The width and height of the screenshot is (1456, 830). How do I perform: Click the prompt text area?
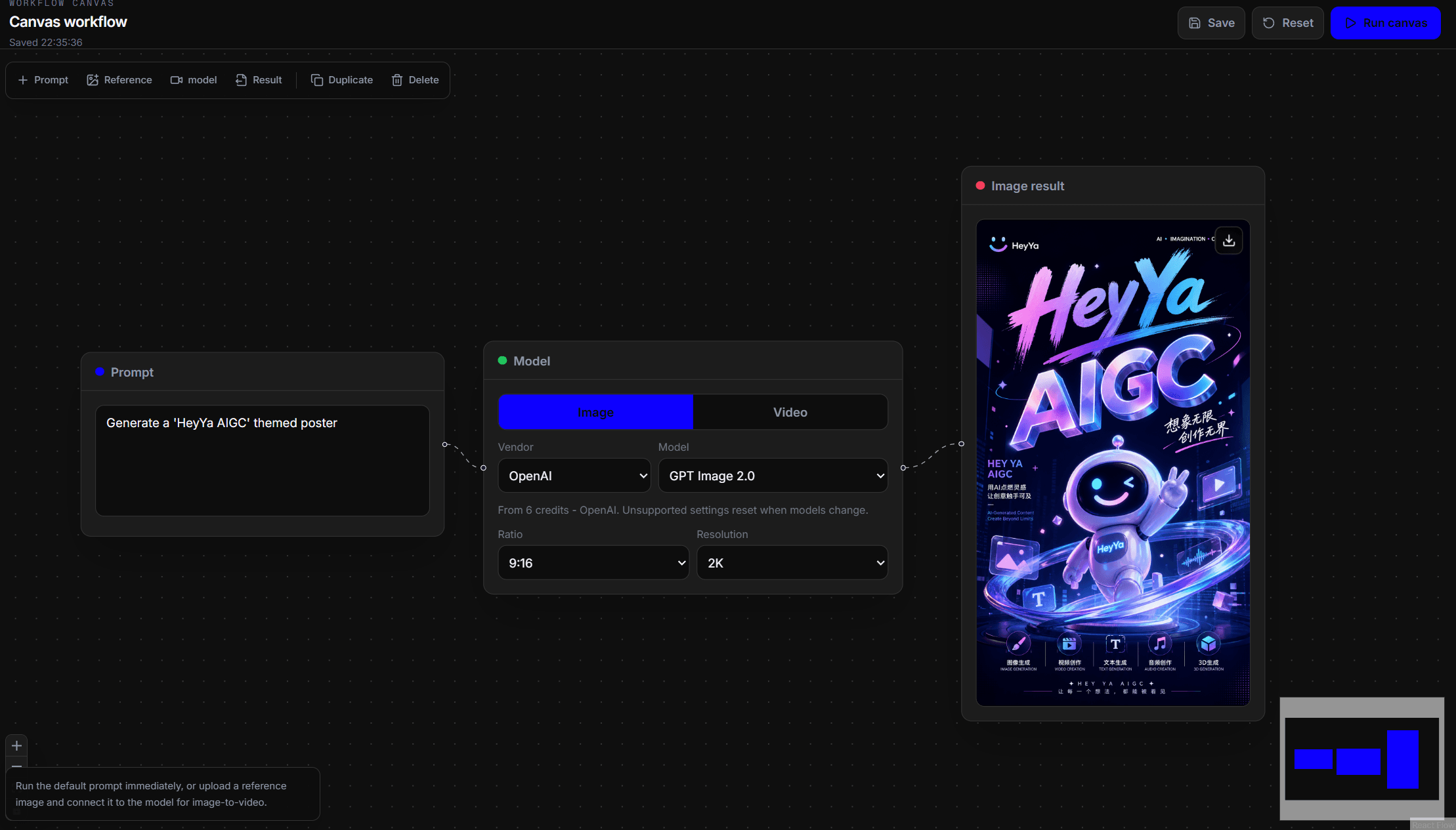263,461
